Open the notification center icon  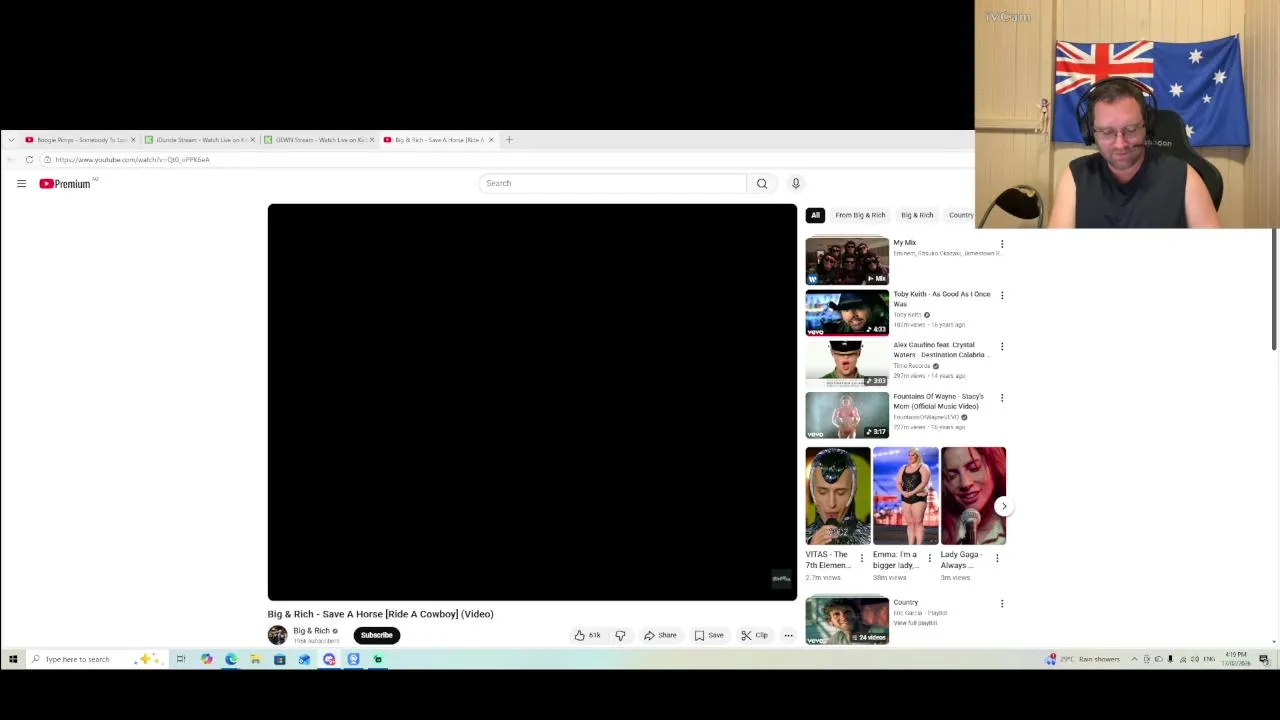click(1264, 659)
